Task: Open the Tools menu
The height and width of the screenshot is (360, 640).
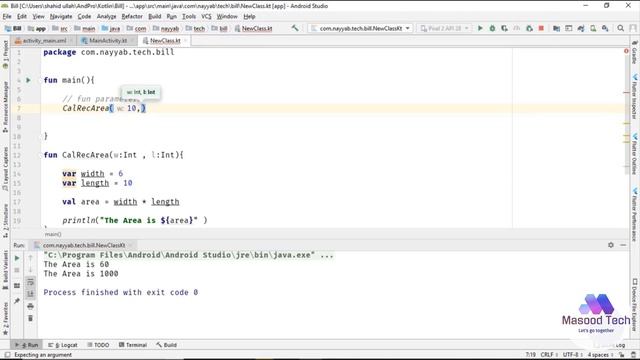Action: [x=189, y=16]
